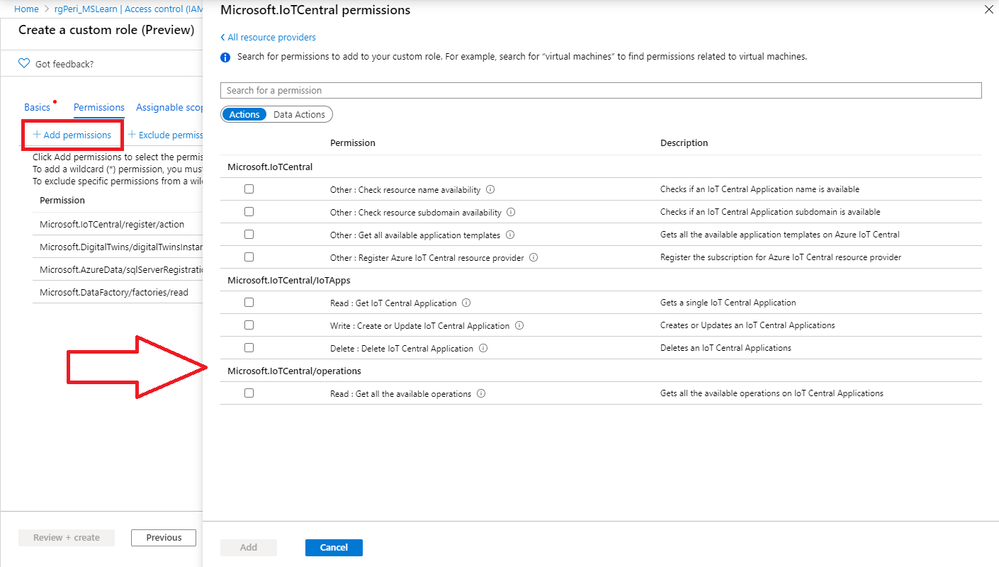Switch to the Basics tab

37,107
